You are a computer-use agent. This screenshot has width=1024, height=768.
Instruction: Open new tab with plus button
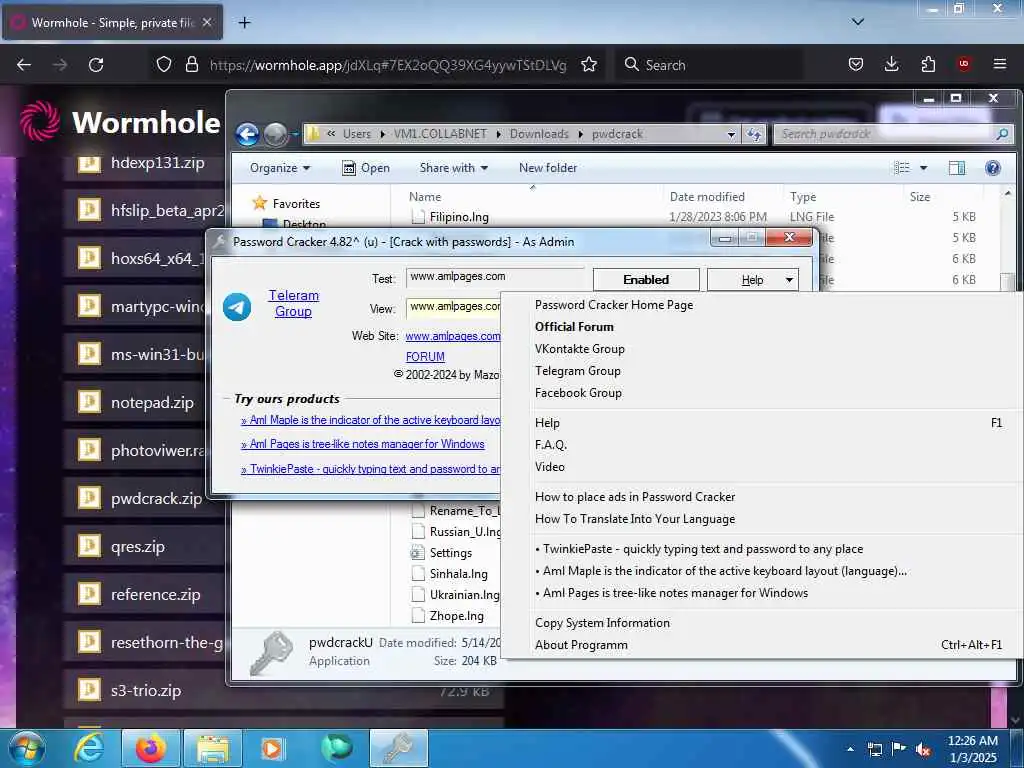pyautogui.click(x=244, y=23)
